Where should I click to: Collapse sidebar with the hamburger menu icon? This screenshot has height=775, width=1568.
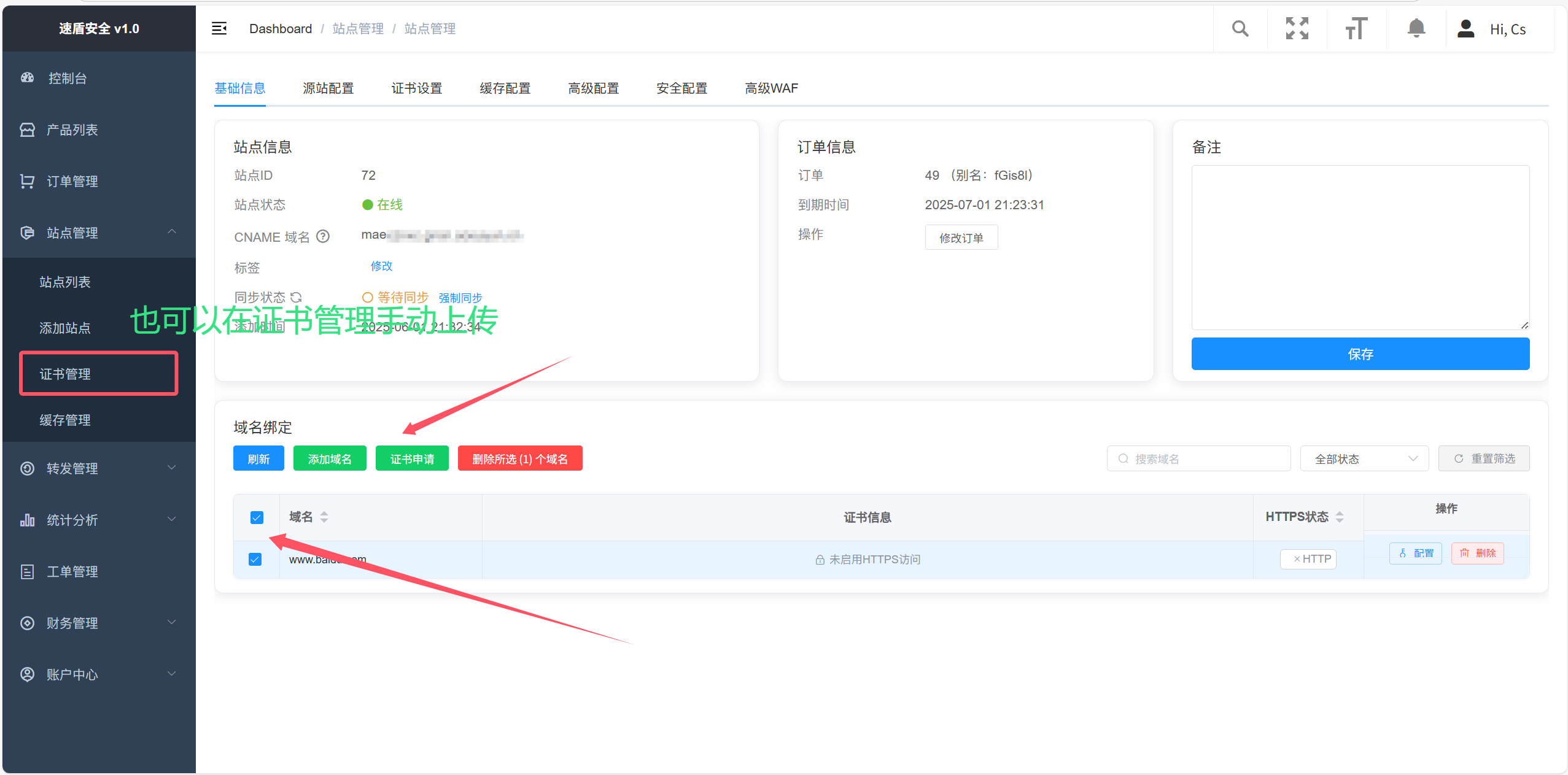[x=219, y=29]
